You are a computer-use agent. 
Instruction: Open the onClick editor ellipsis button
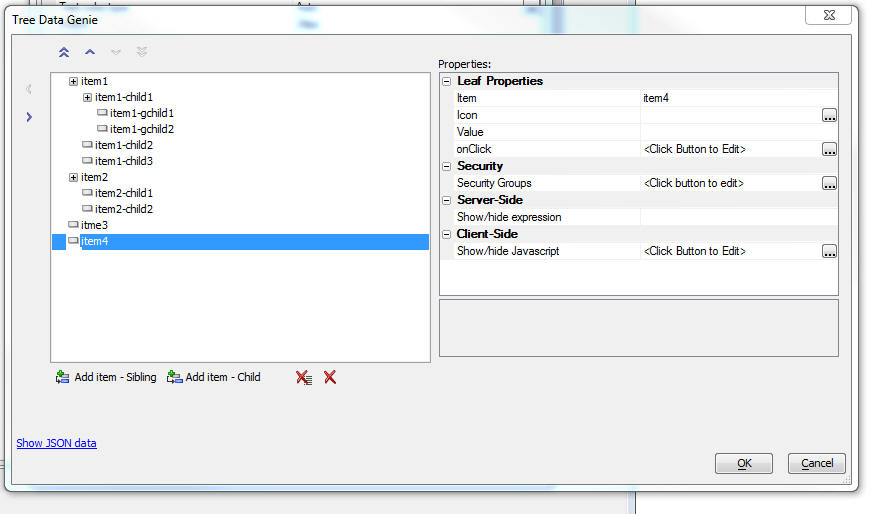[829, 149]
